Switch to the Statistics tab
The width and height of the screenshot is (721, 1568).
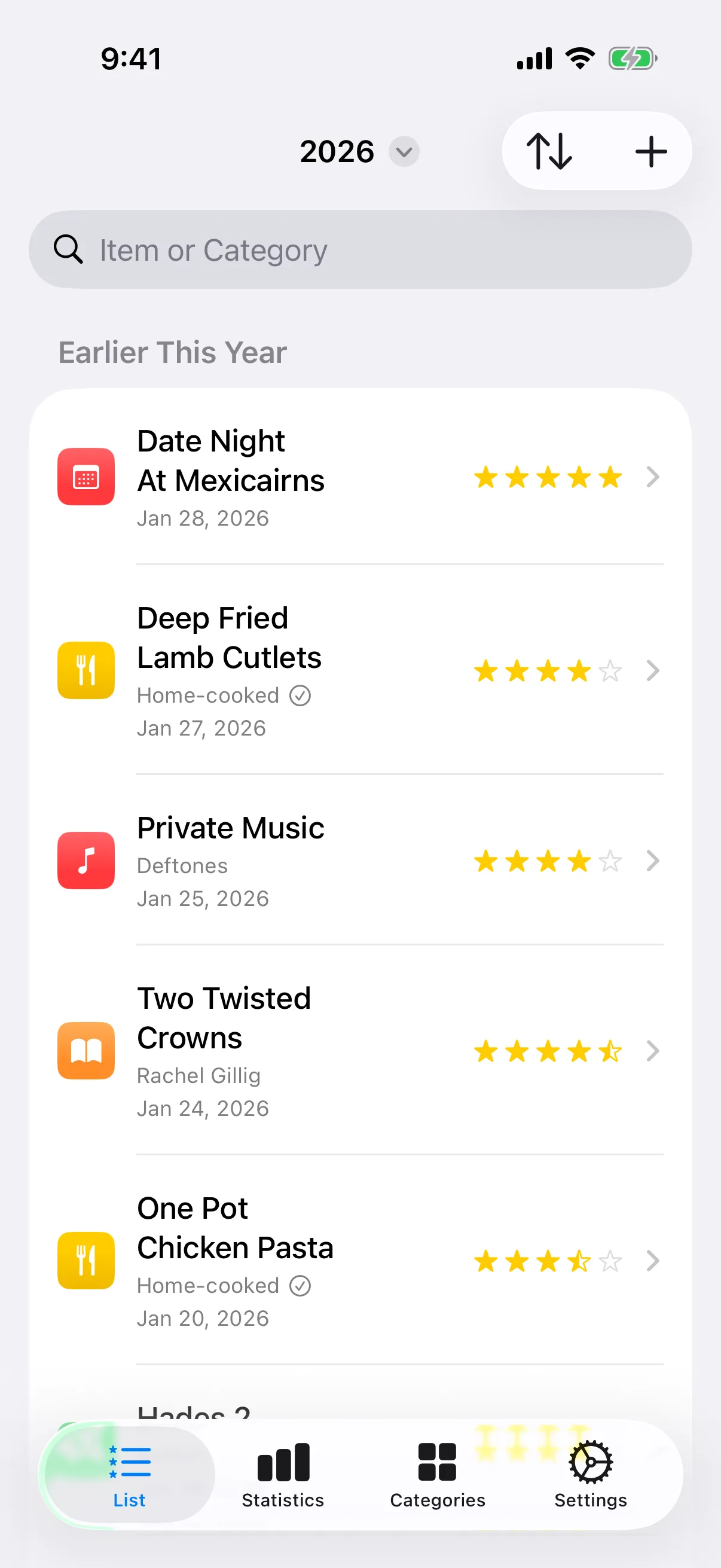coord(283,1474)
